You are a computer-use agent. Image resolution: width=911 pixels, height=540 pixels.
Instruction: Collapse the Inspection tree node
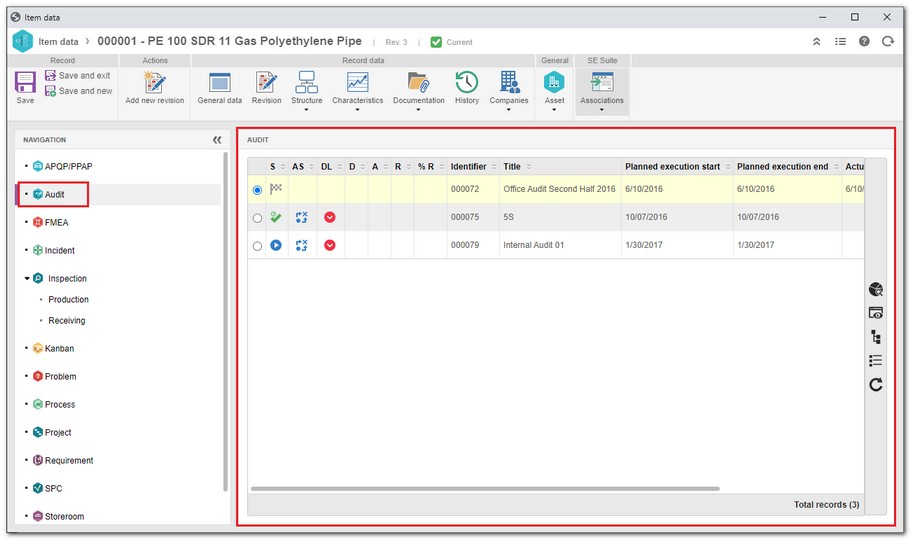27,278
